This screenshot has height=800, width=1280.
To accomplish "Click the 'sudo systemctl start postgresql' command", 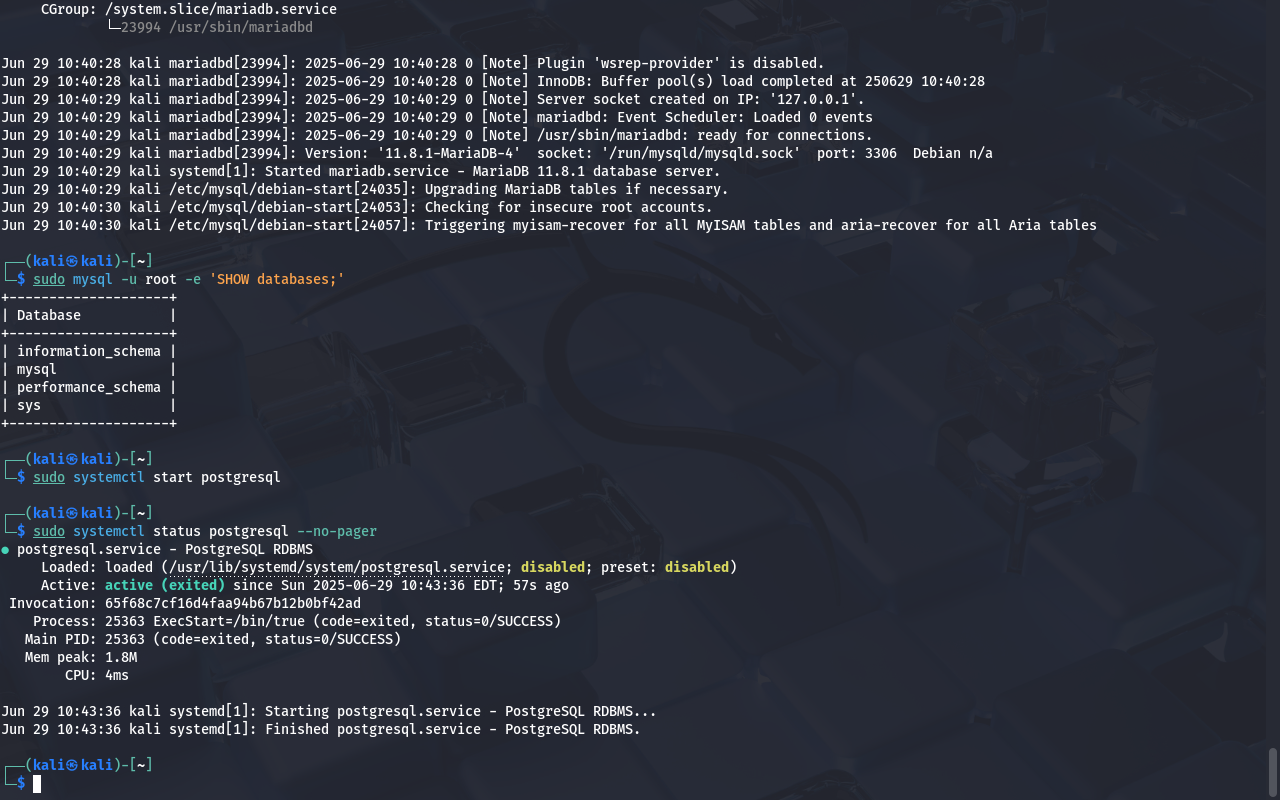I will [157, 477].
